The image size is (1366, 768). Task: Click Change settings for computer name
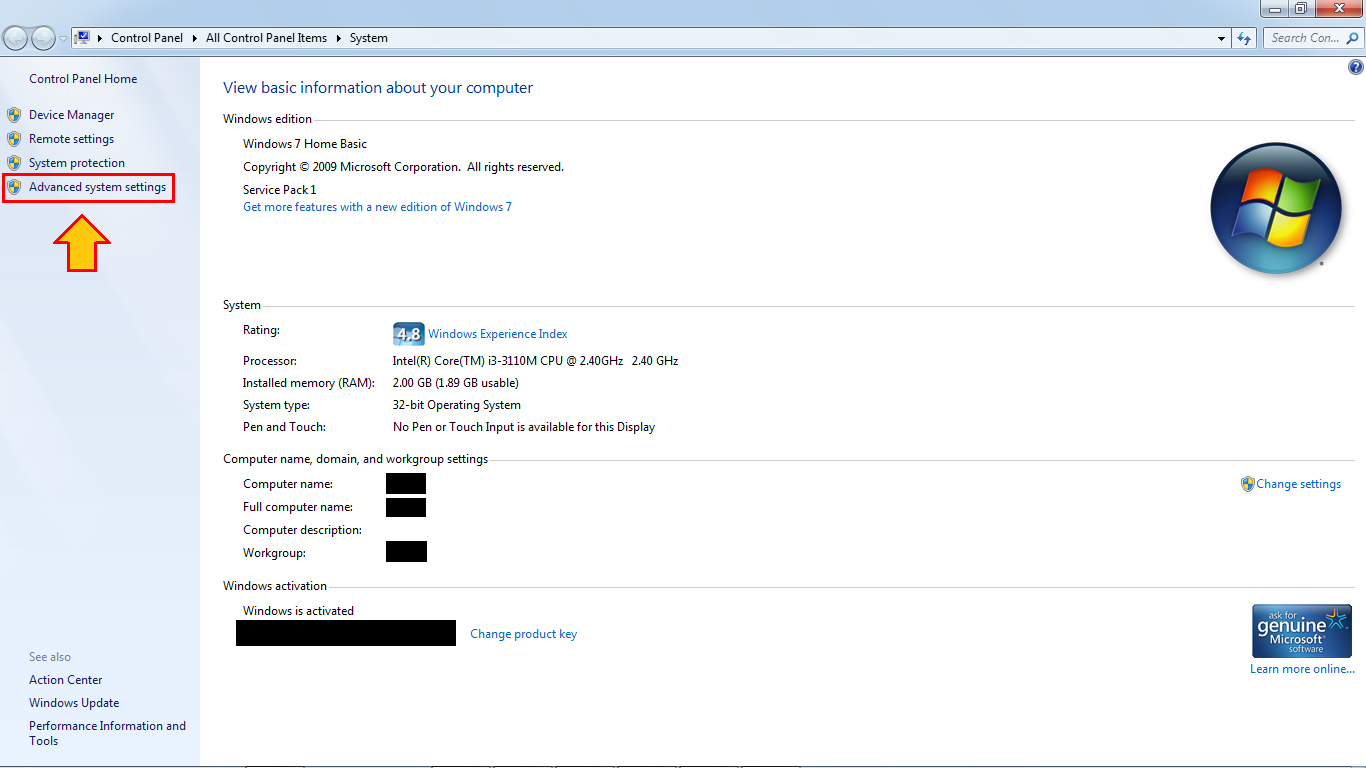tap(1298, 484)
